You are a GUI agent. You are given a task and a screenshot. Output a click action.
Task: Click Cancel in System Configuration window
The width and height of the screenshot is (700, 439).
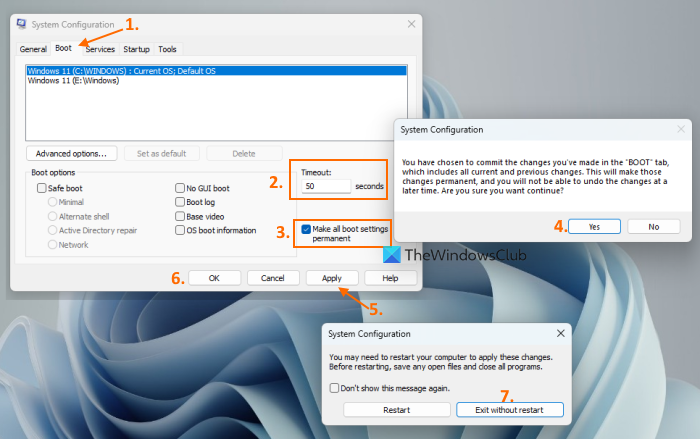coord(272,278)
